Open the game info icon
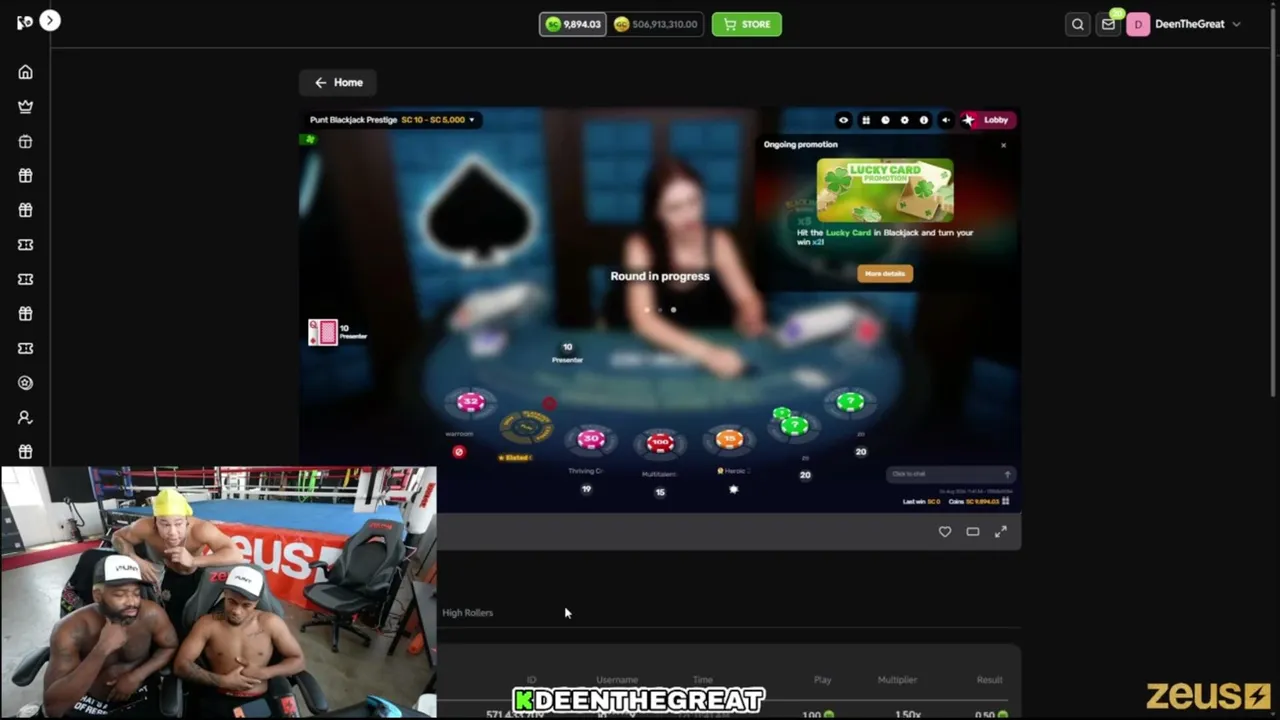Image resolution: width=1280 pixels, height=720 pixels. pos(923,120)
